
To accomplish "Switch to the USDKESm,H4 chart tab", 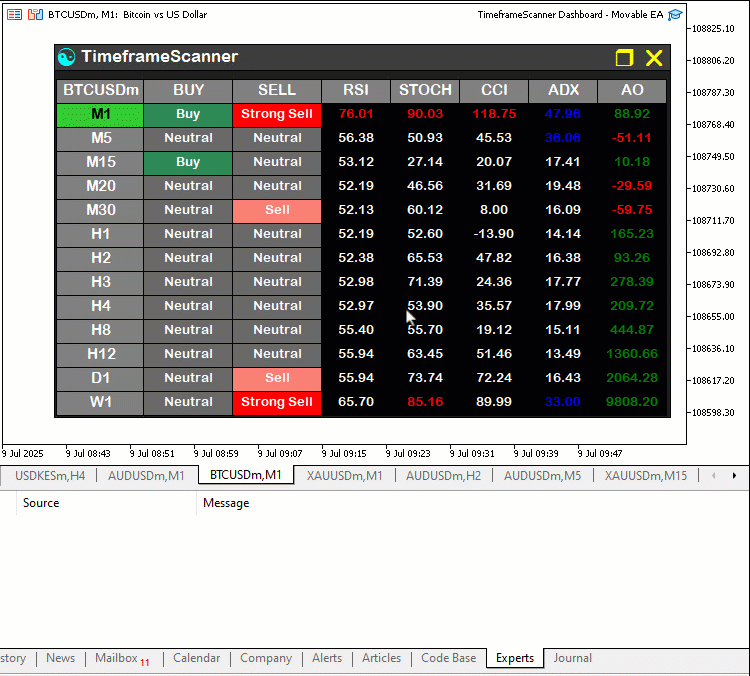I will tap(50, 476).
